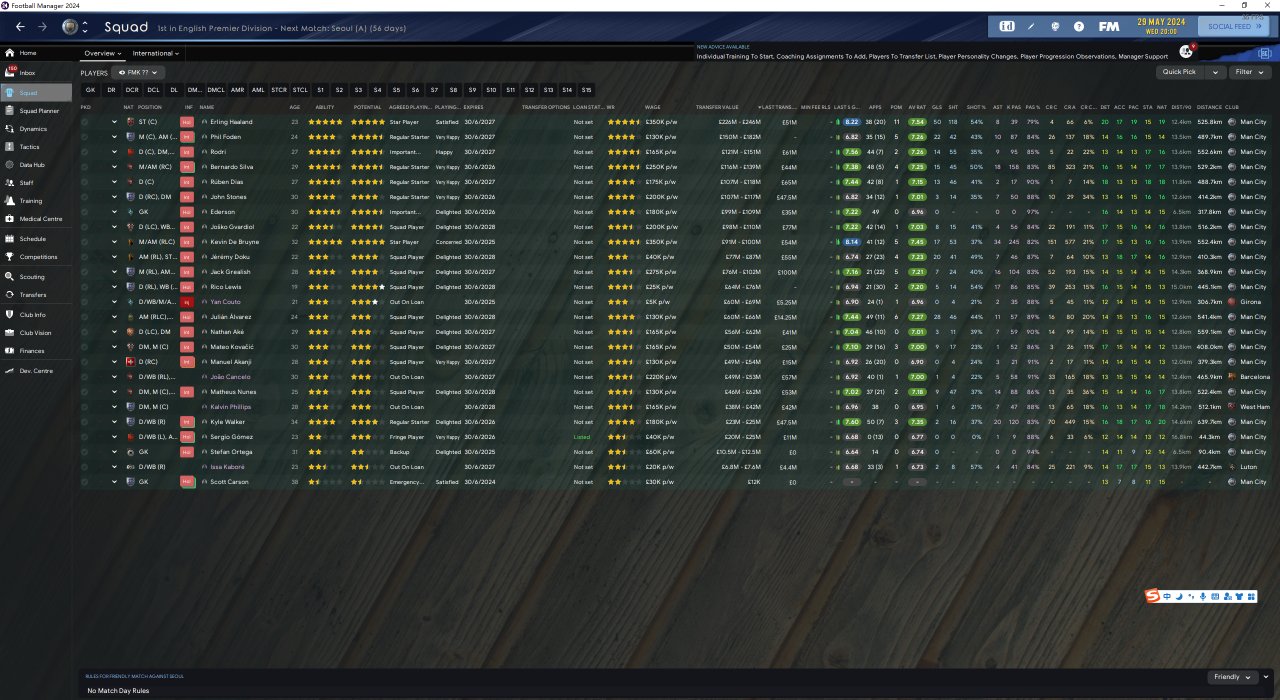Open the help question mark icon

1079,26
